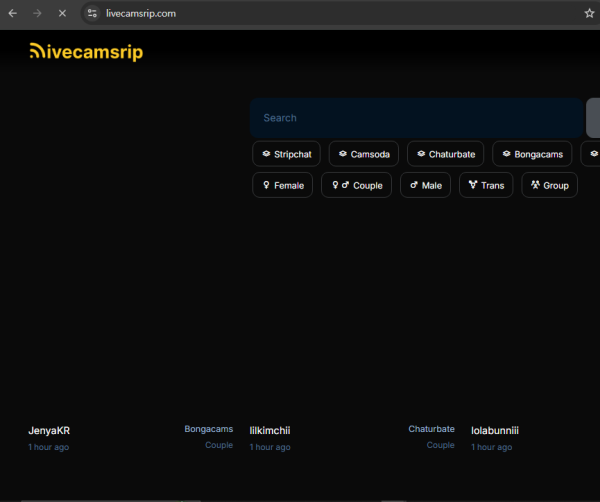Screen dimensions: 600x502
Task: Click the browser forward arrow
Action: 37,13
